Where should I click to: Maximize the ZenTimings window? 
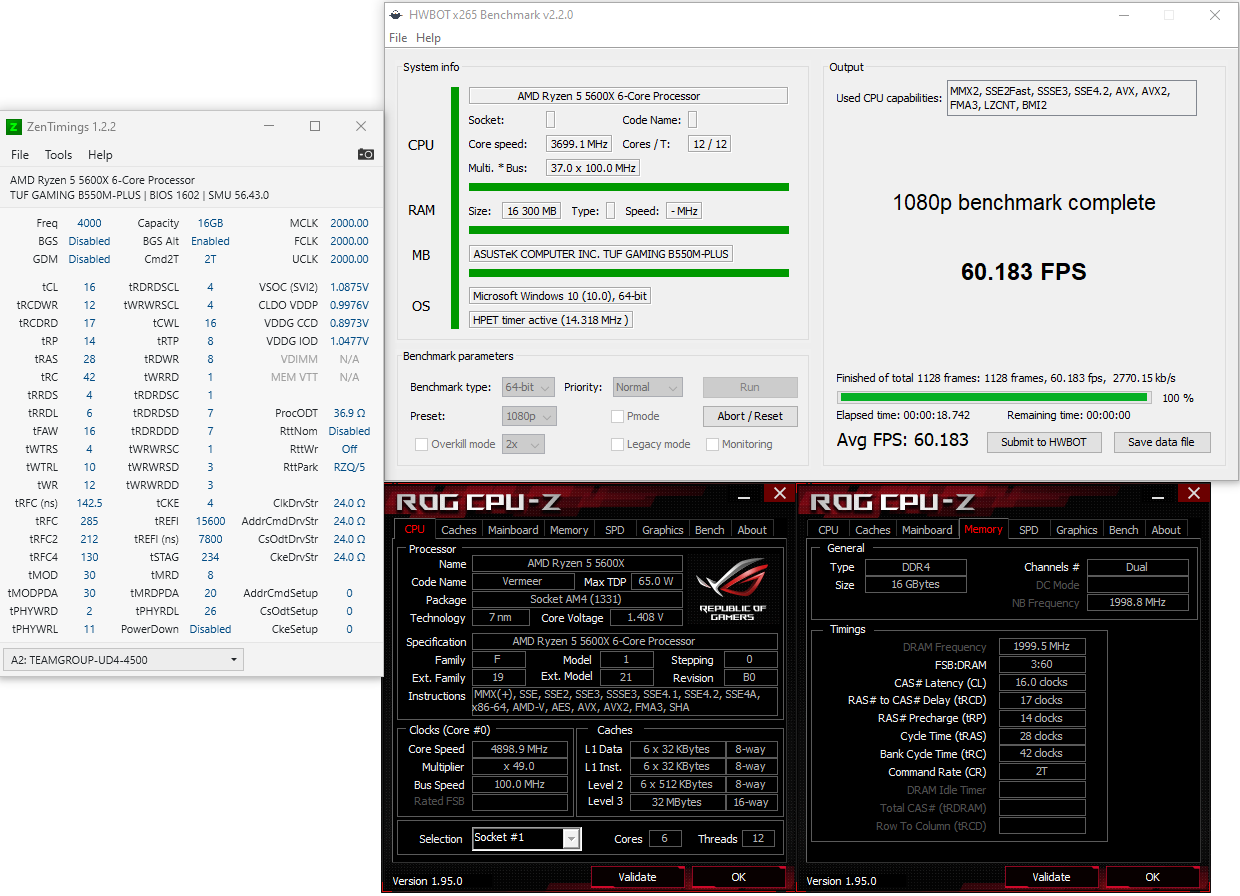[x=315, y=126]
